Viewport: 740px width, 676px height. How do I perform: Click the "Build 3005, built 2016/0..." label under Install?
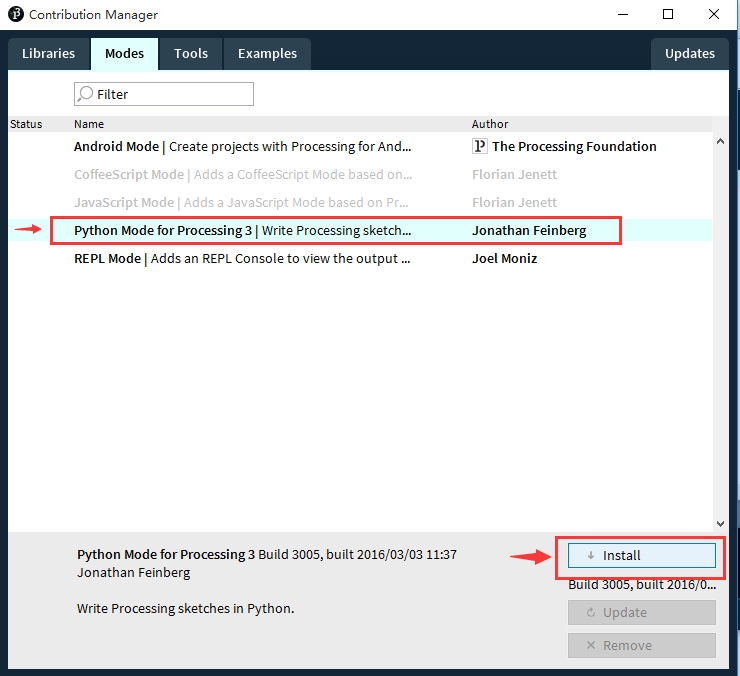(642, 585)
